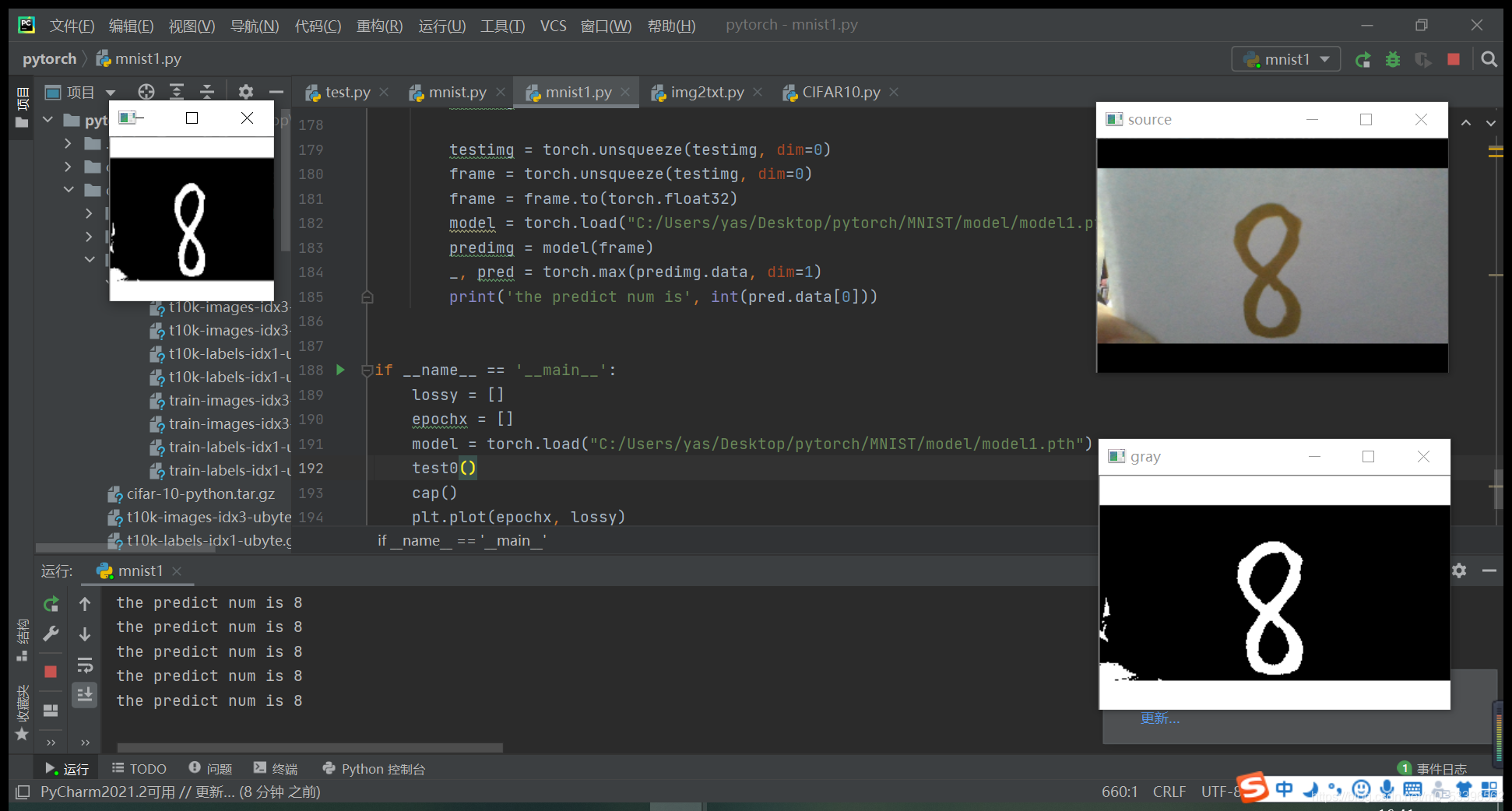
Task: Expand the first collapsed folder in project tree
Action: tap(69, 143)
